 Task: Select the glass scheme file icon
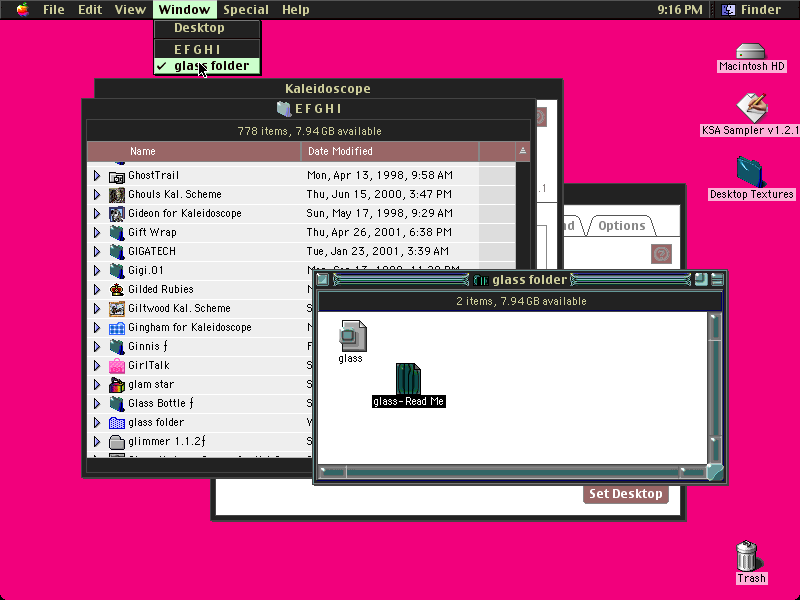tap(353, 336)
